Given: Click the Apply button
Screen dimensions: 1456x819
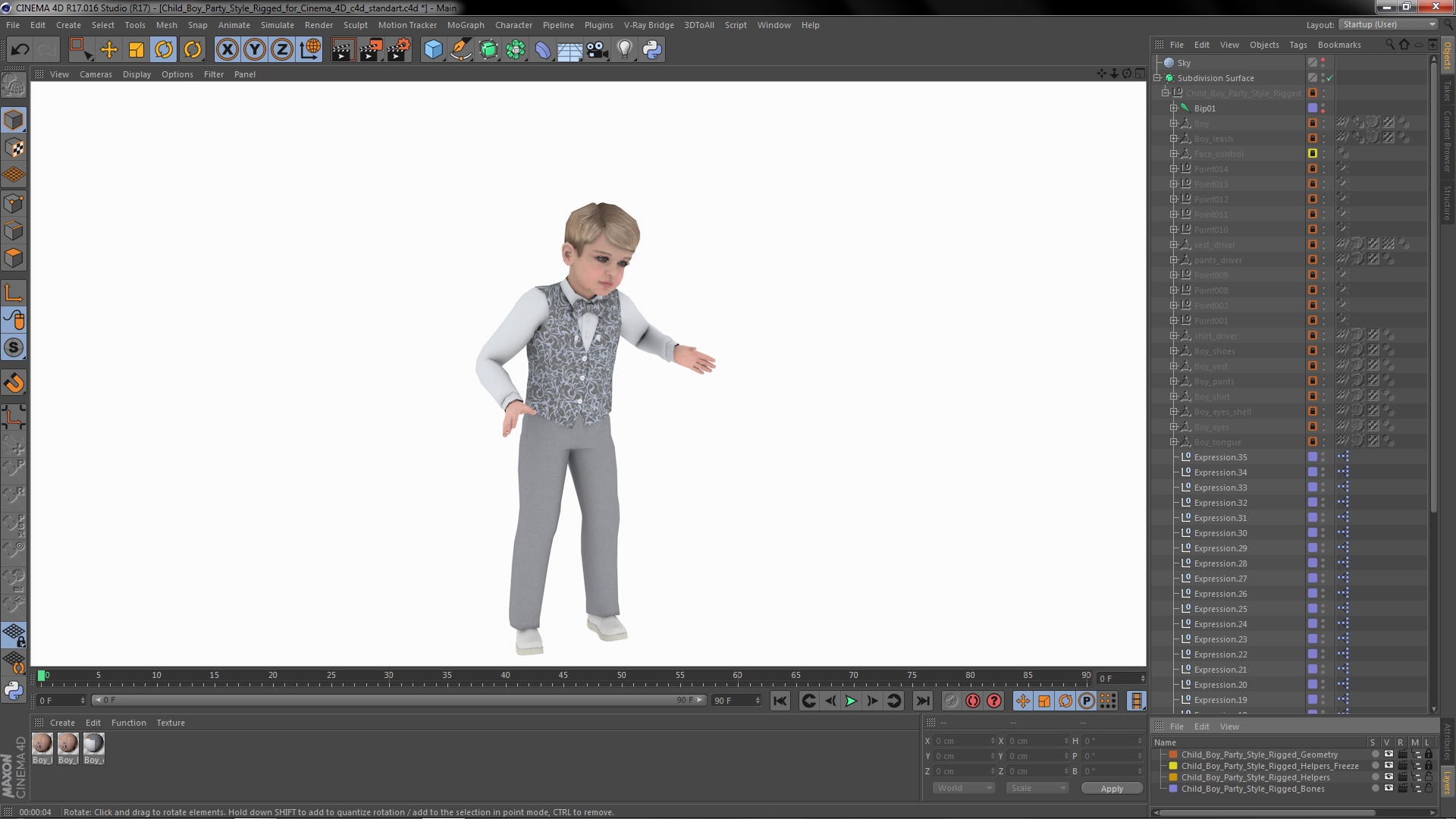Looking at the screenshot, I should (1112, 789).
